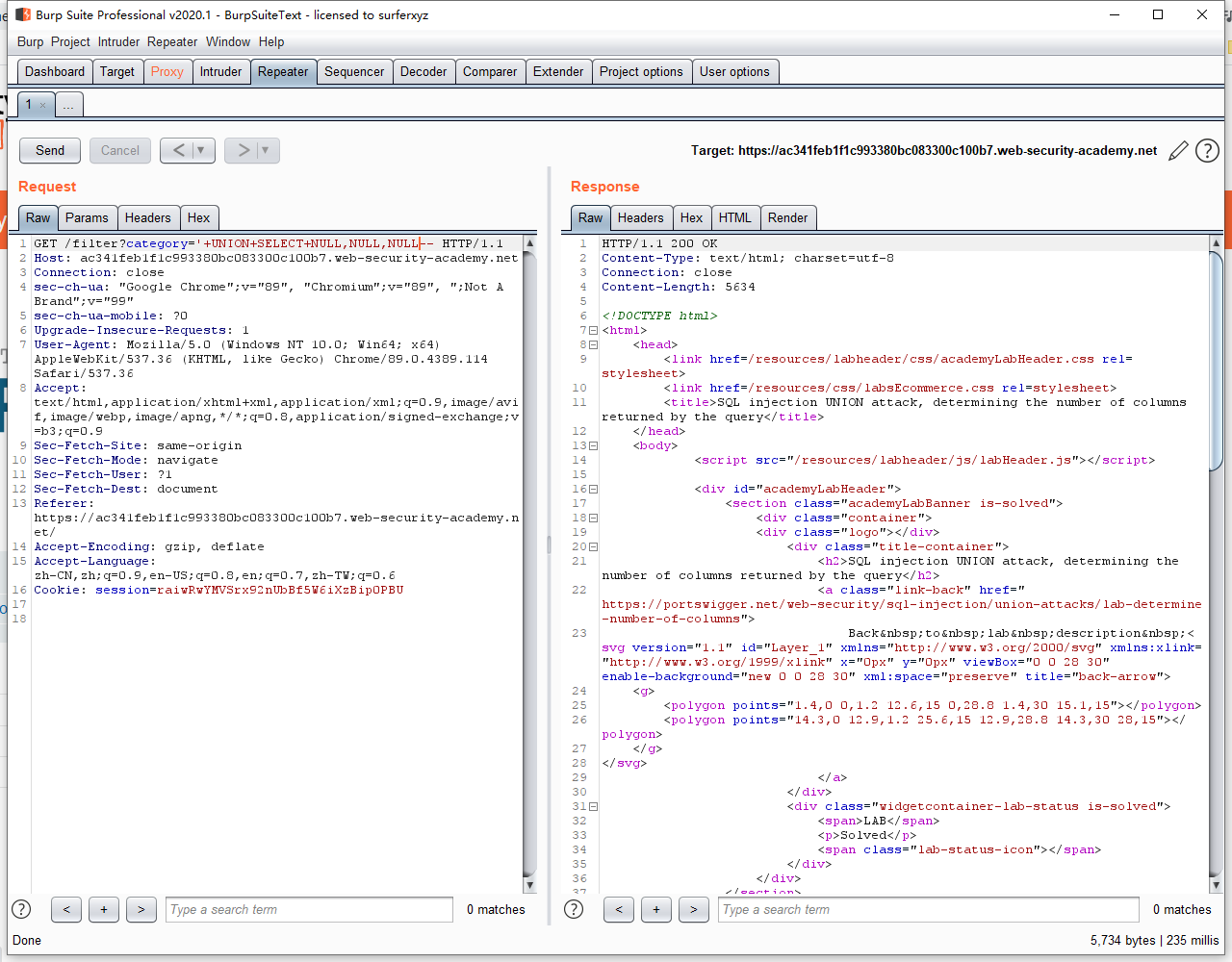Click response search help icon
This screenshot has width=1232, height=962.
coord(574,909)
